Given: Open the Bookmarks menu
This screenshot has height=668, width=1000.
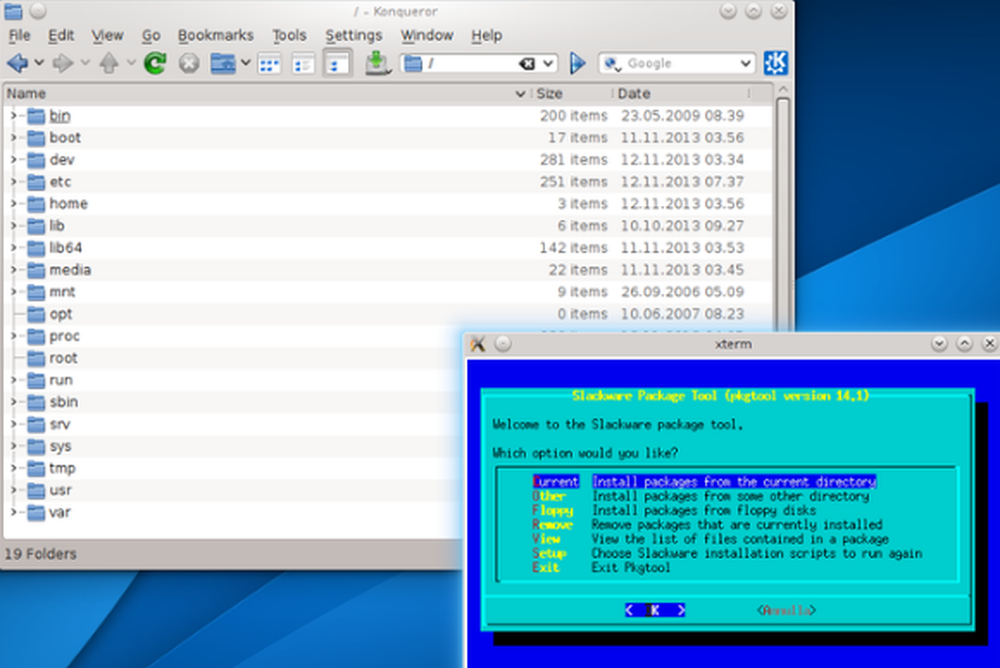Looking at the screenshot, I should click(x=216, y=36).
